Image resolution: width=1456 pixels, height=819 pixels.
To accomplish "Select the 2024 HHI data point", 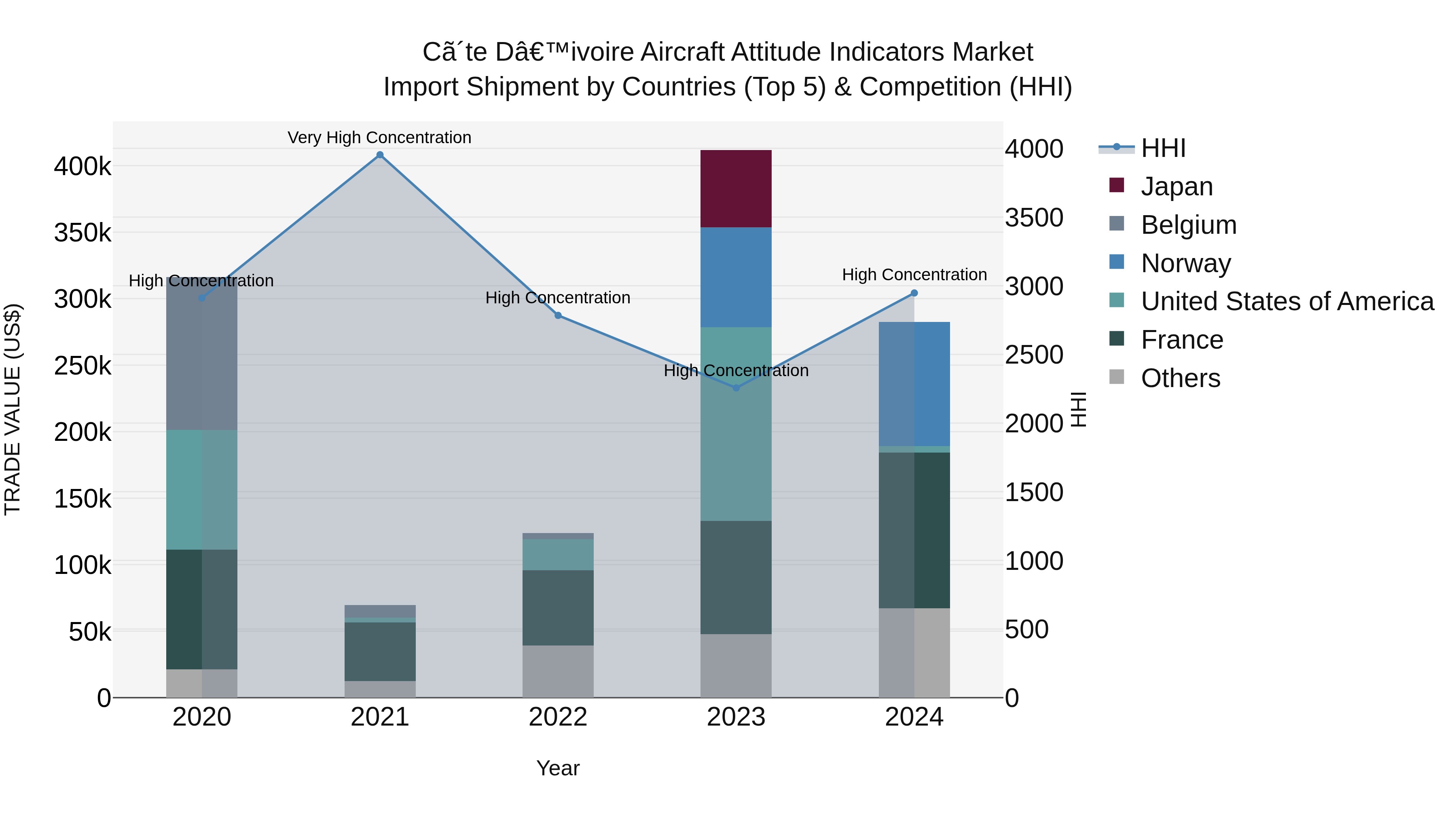I will click(914, 293).
